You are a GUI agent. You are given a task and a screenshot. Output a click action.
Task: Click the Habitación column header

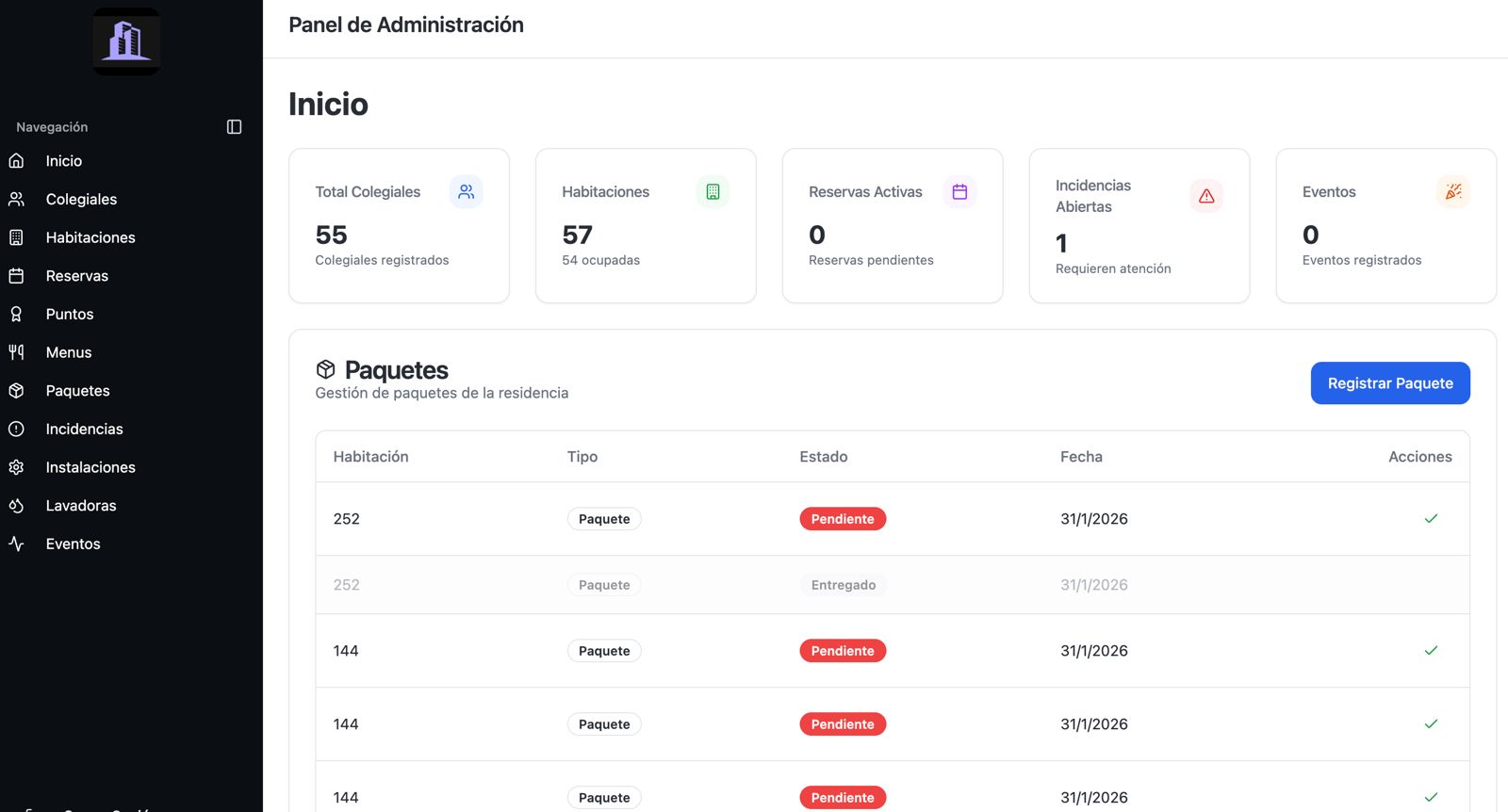pos(371,457)
